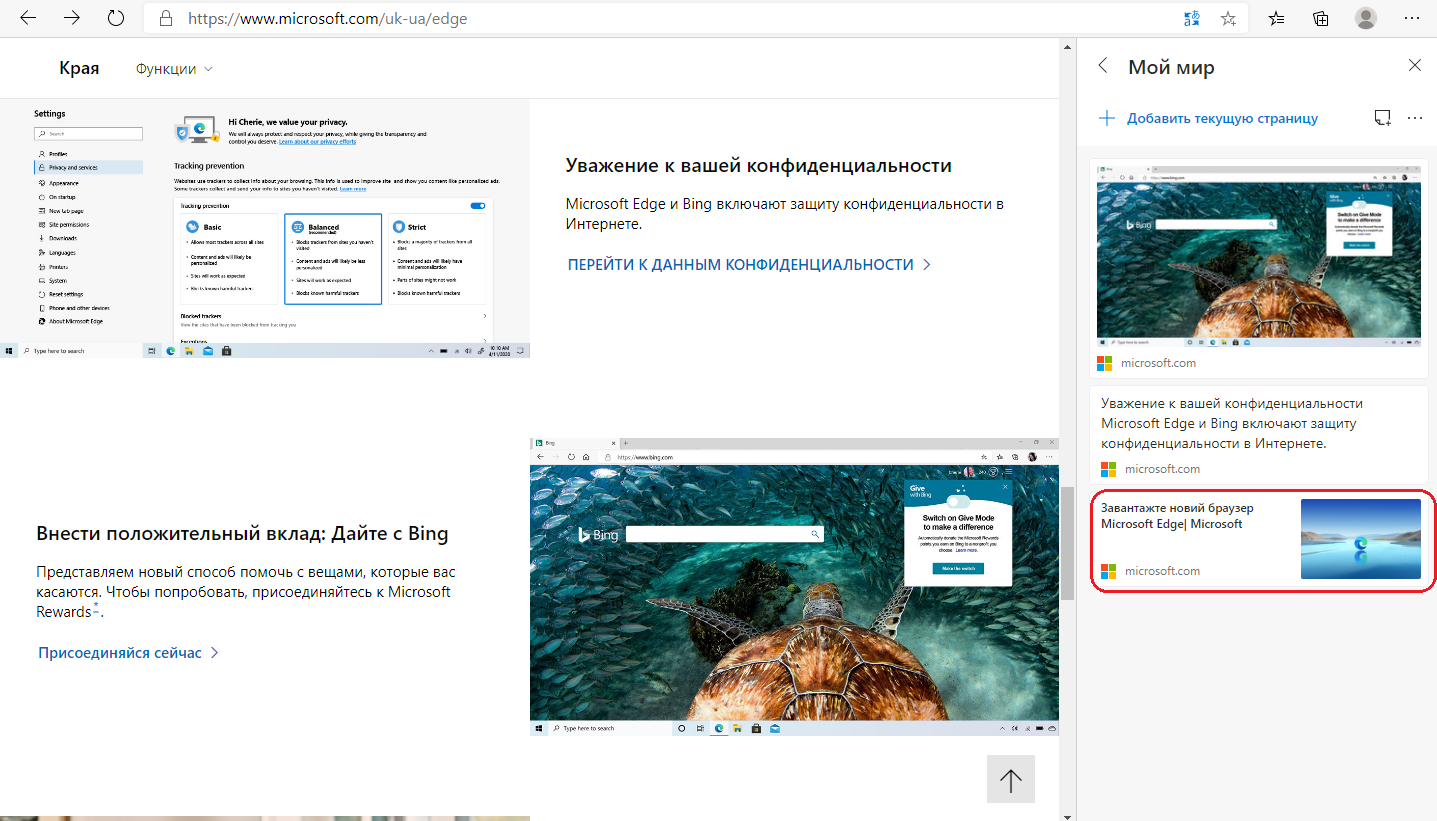Open Завантажте новий браузер Microsoft Edge card
The width and height of the screenshot is (1437, 821).
[x=1258, y=539]
